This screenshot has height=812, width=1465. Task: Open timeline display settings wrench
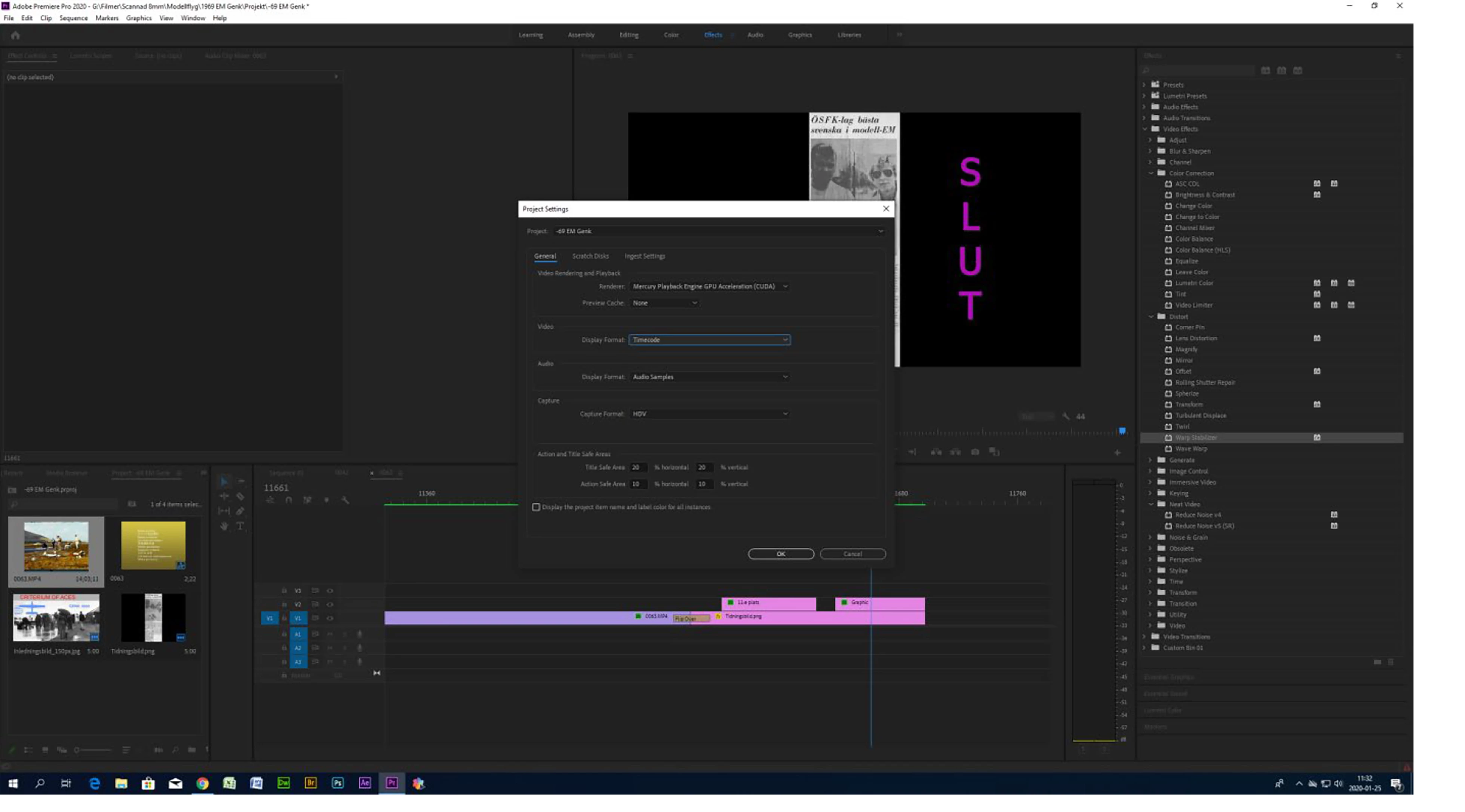tap(345, 500)
